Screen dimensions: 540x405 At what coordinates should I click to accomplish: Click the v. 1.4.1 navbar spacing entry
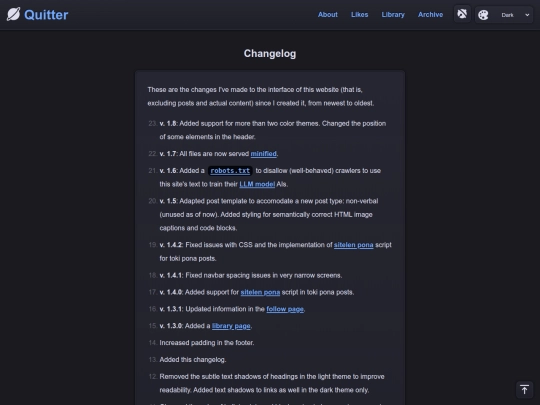pyautogui.click(x=251, y=275)
